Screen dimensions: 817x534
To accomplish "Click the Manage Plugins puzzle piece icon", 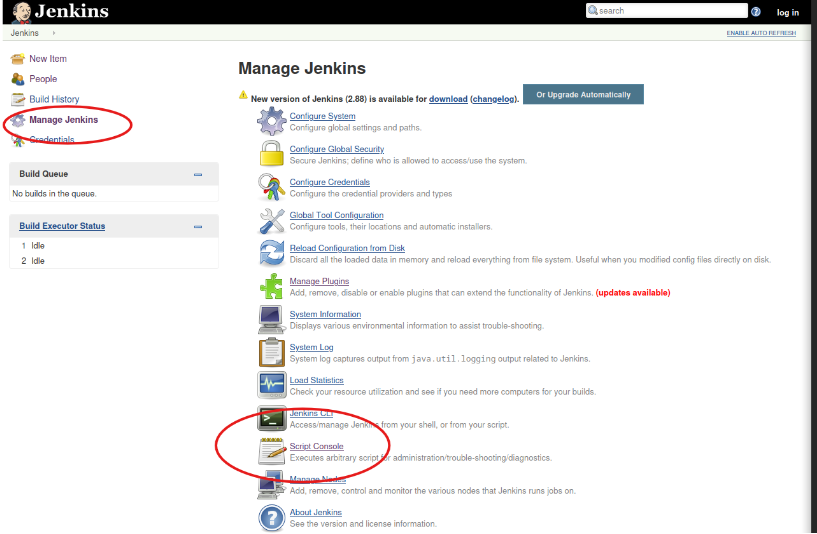I will click(272, 286).
